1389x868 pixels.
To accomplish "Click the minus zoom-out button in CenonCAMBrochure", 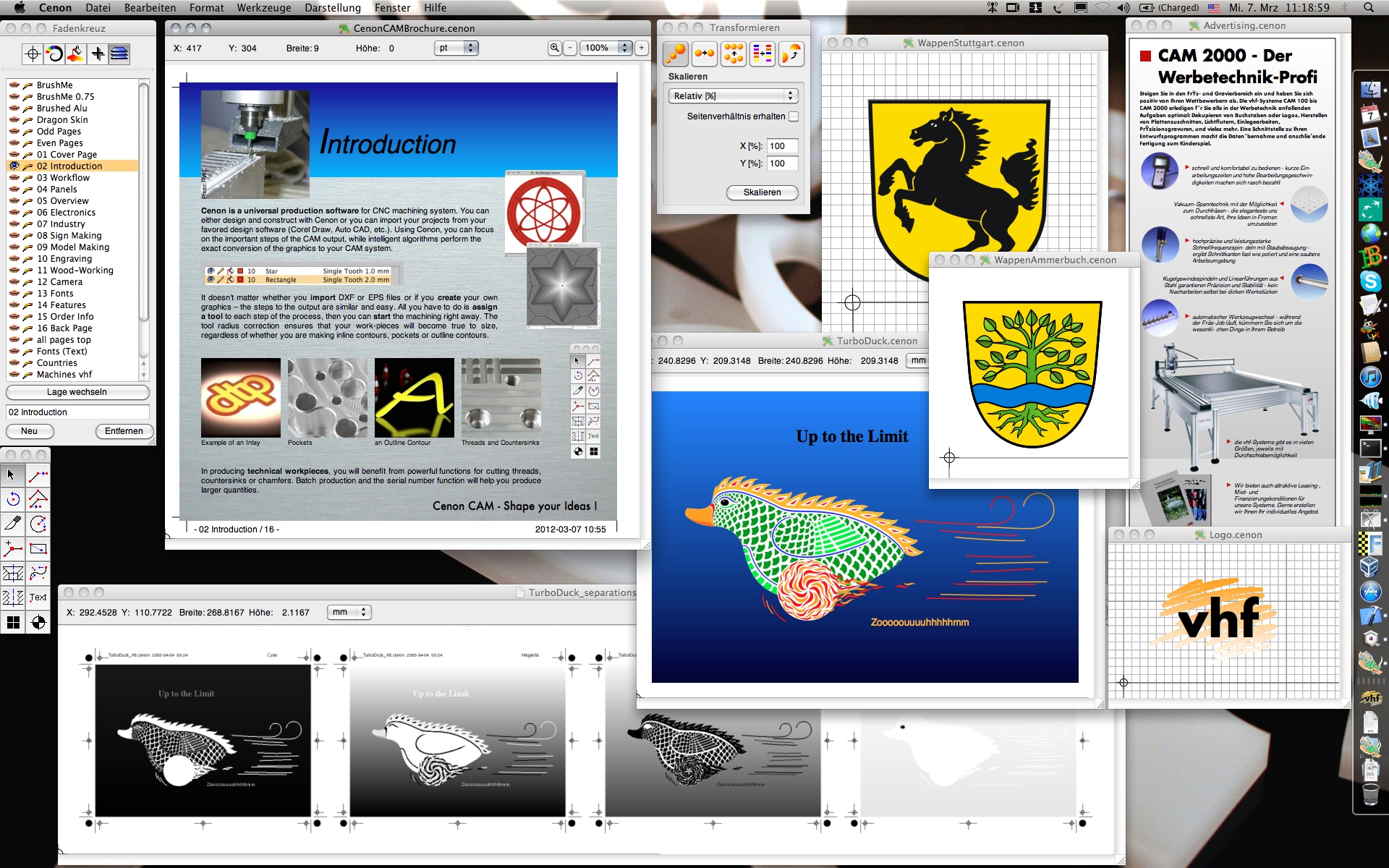I will tap(570, 48).
